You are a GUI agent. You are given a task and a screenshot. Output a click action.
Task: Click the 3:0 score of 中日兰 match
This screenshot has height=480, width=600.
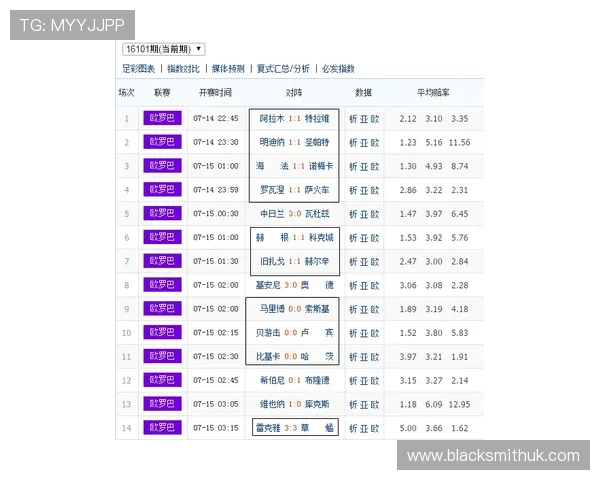pyautogui.click(x=295, y=214)
